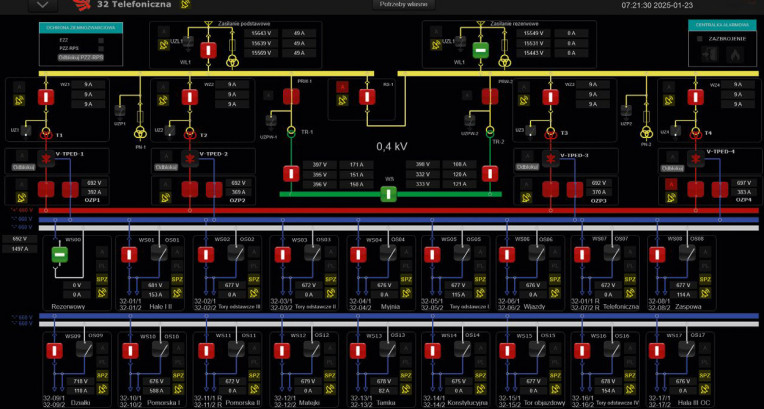Click the SPZ indicator in Hala I II bay
764x409 pixels.
click(x=178, y=281)
